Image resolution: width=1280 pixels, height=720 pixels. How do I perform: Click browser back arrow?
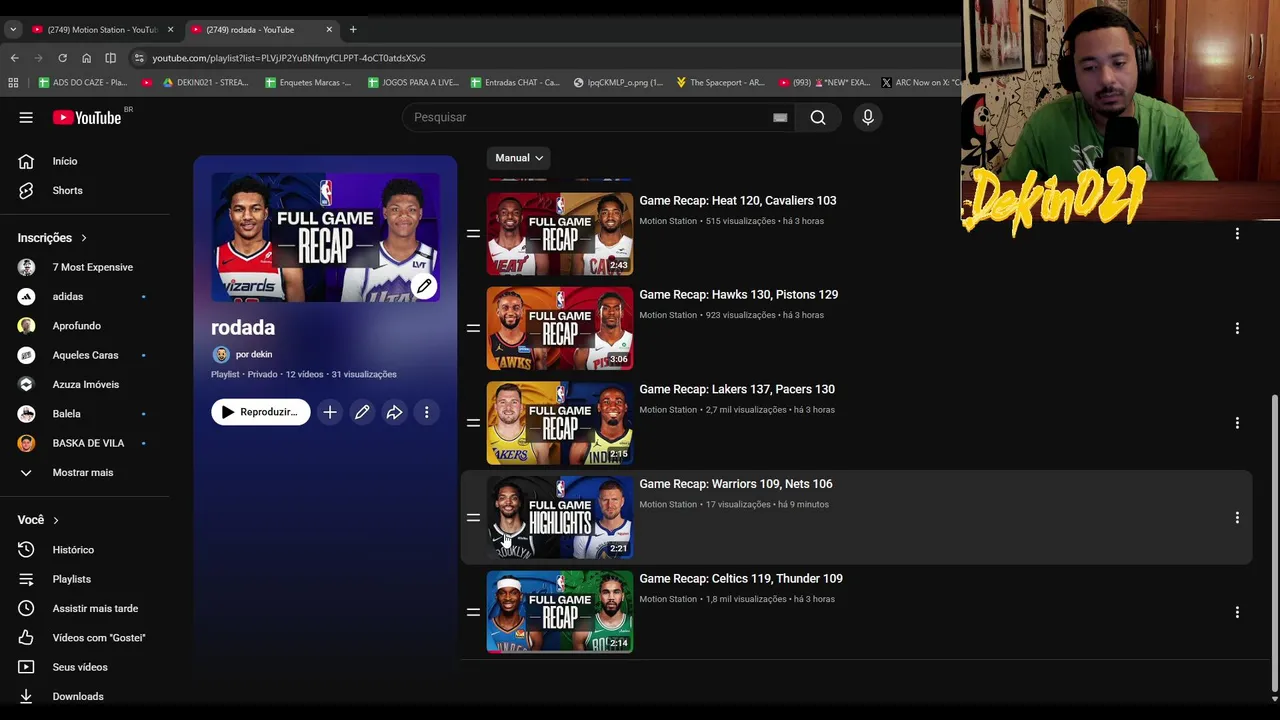14,58
